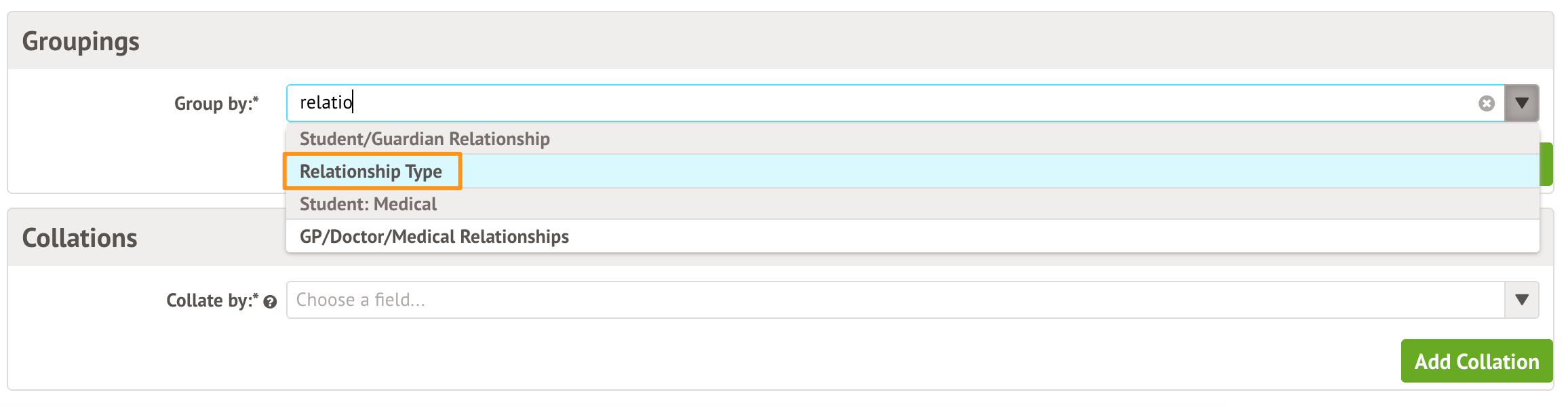Select the Relationship Type option
The image size is (1568, 407).
371,172
